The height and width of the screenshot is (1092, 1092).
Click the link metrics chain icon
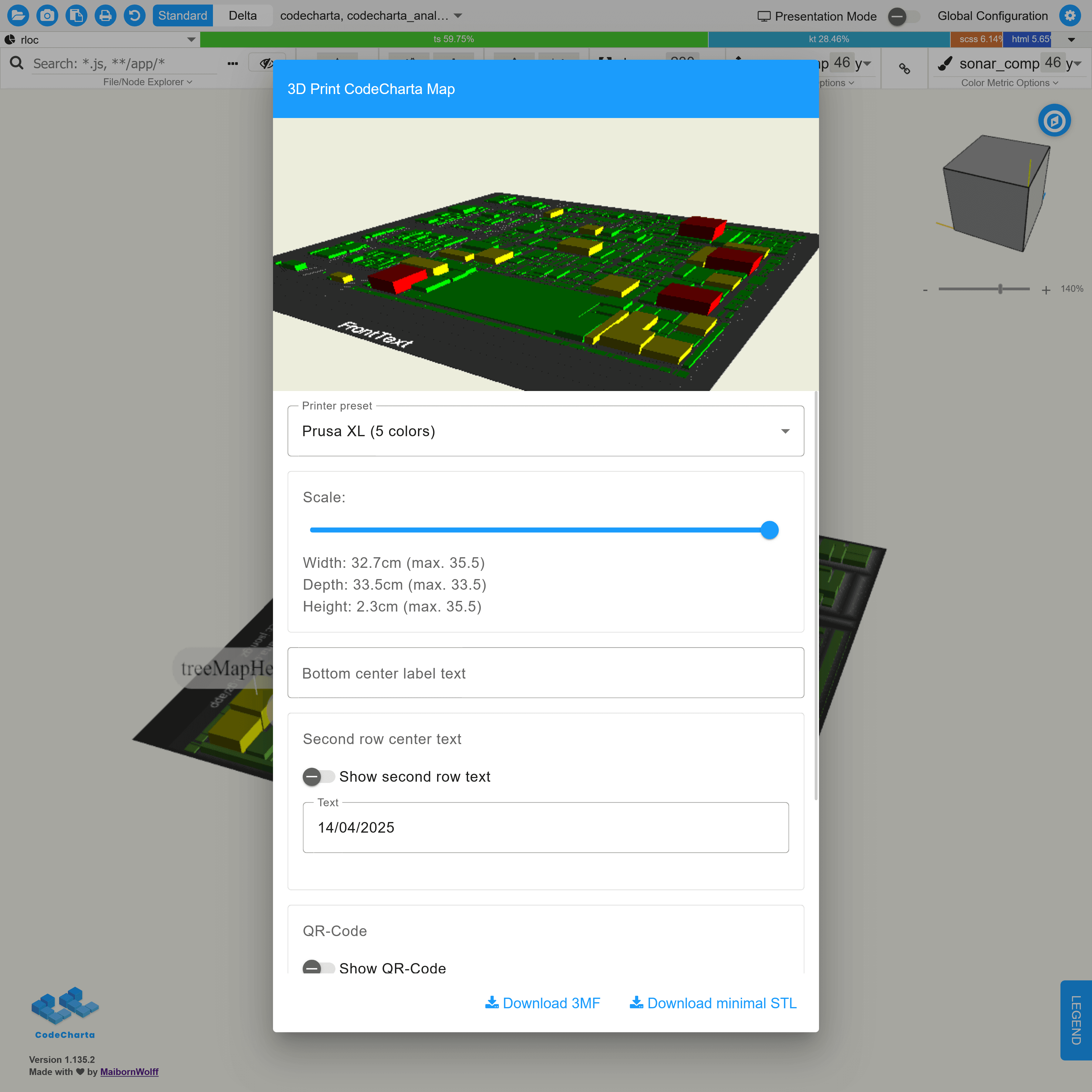(904, 68)
